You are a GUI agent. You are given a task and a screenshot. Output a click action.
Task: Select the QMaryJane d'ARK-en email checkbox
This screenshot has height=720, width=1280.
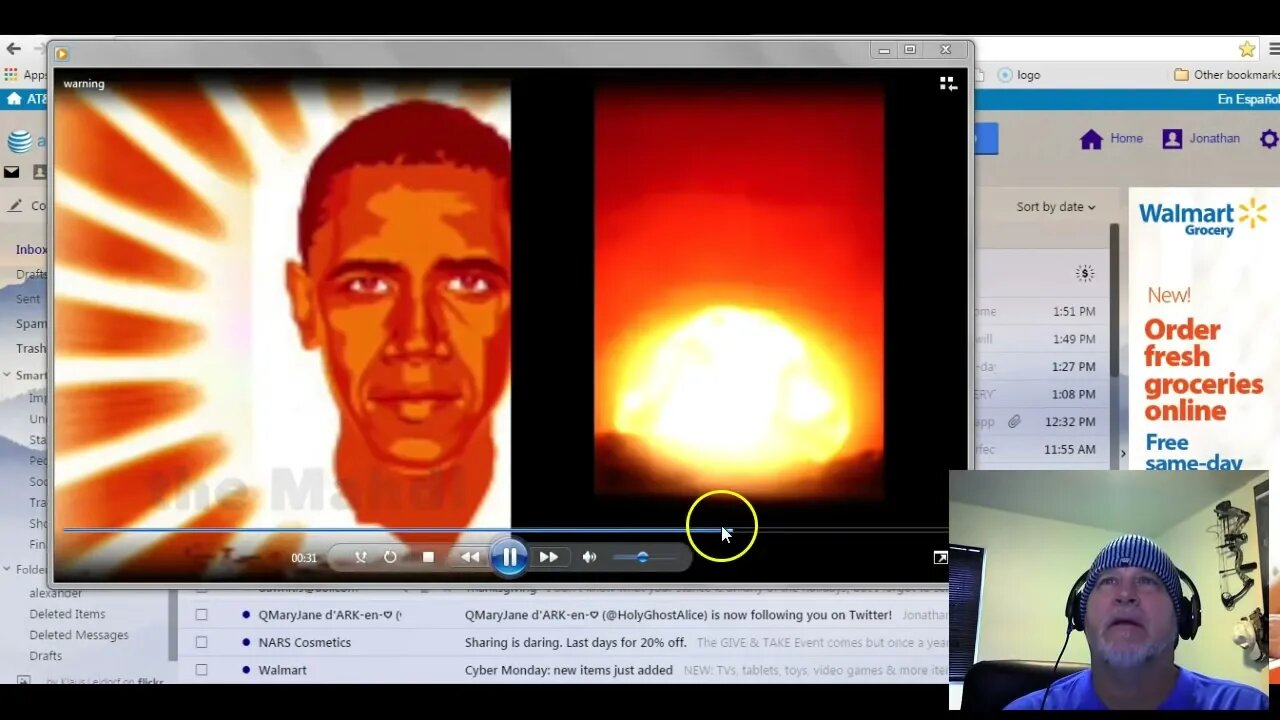click(x=201, y=615)
